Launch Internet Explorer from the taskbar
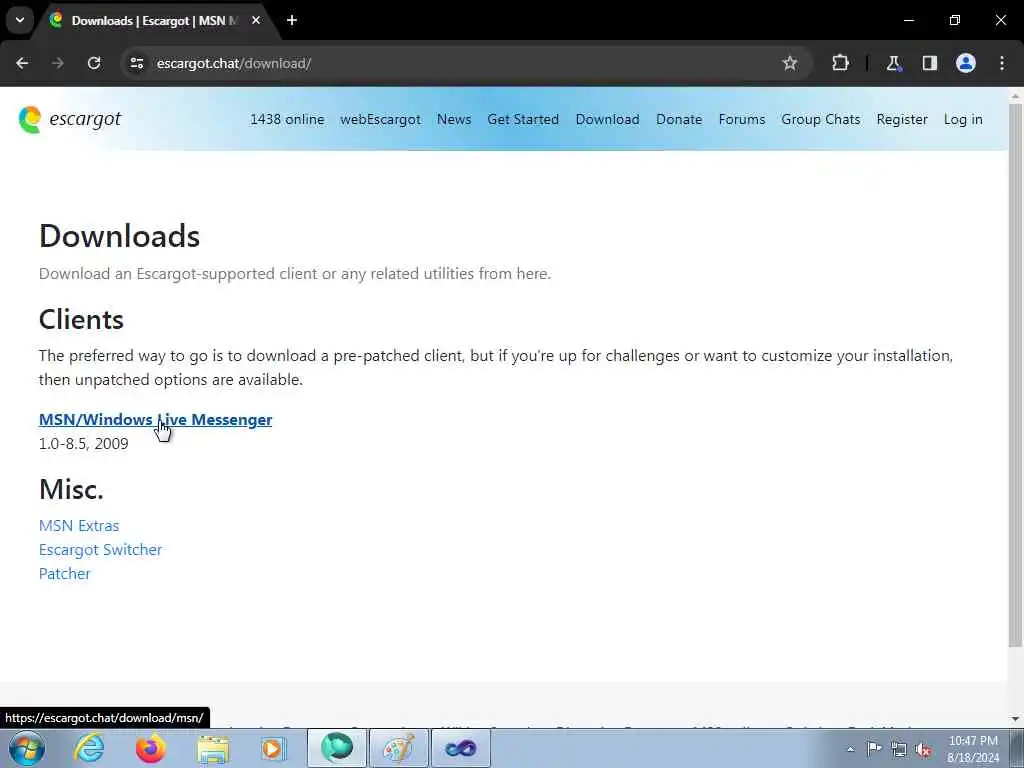 tap(89, 748)
